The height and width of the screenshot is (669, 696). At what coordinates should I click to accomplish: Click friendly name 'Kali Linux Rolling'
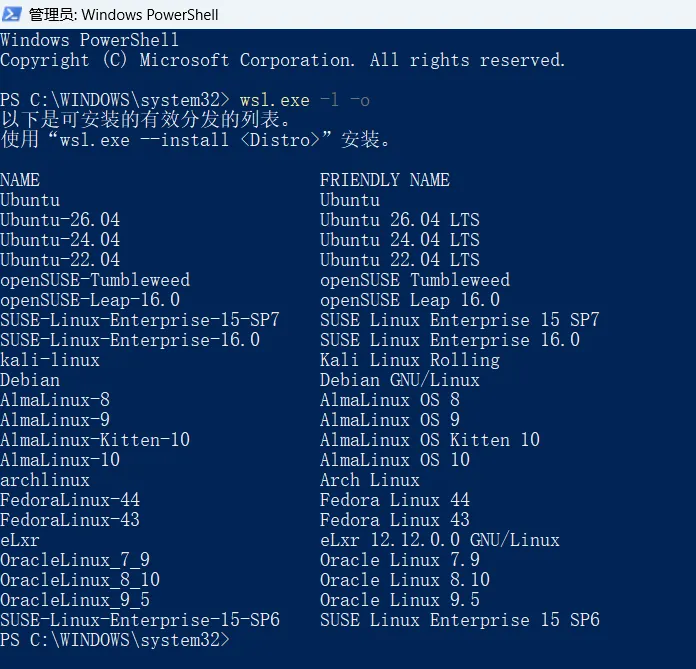410,360
